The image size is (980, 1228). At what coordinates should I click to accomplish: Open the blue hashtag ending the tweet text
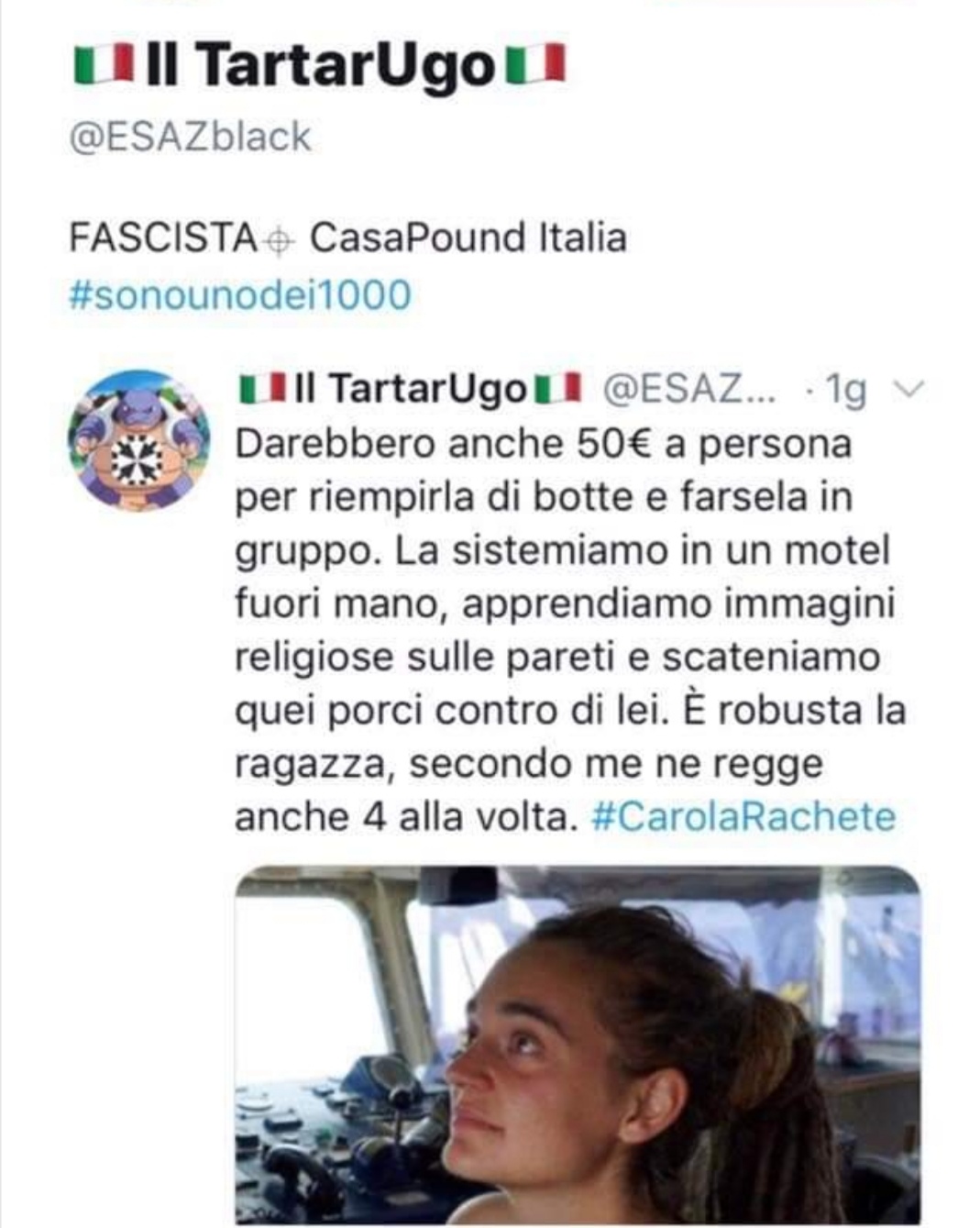tap(744, 816)
